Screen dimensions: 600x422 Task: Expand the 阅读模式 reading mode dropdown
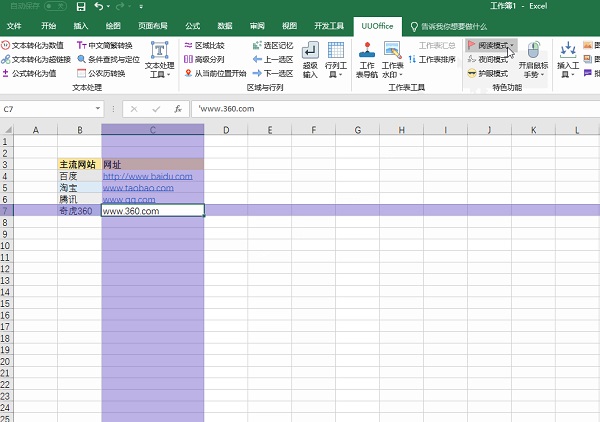pos(512,45)
